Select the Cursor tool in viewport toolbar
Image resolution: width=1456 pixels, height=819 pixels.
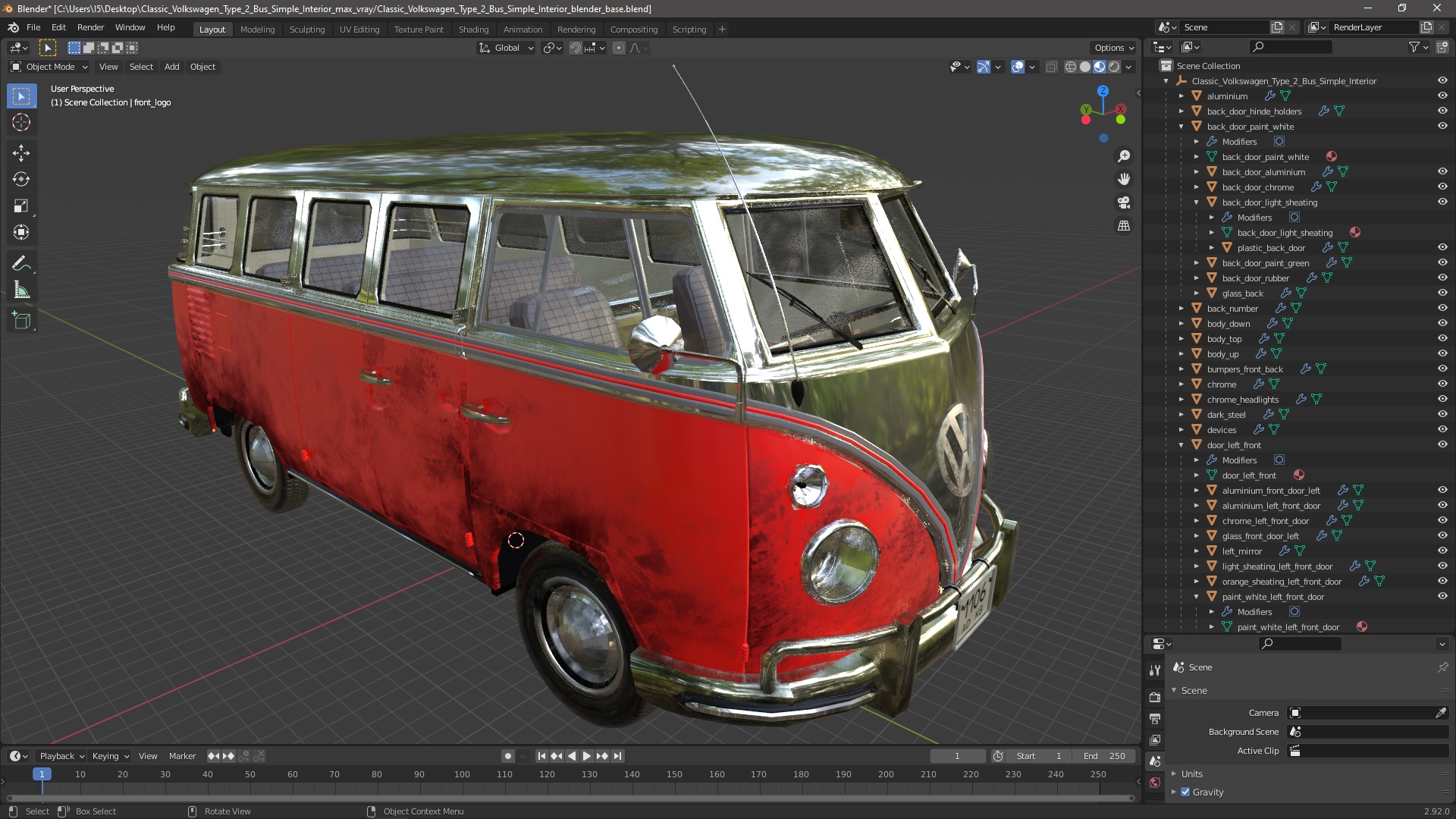[21, 122]
